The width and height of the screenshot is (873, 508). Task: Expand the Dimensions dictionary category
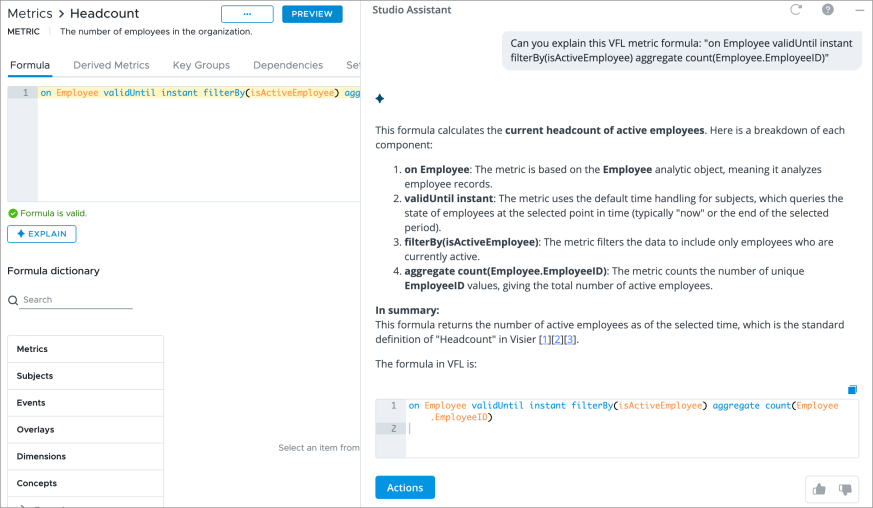[85, 456]
